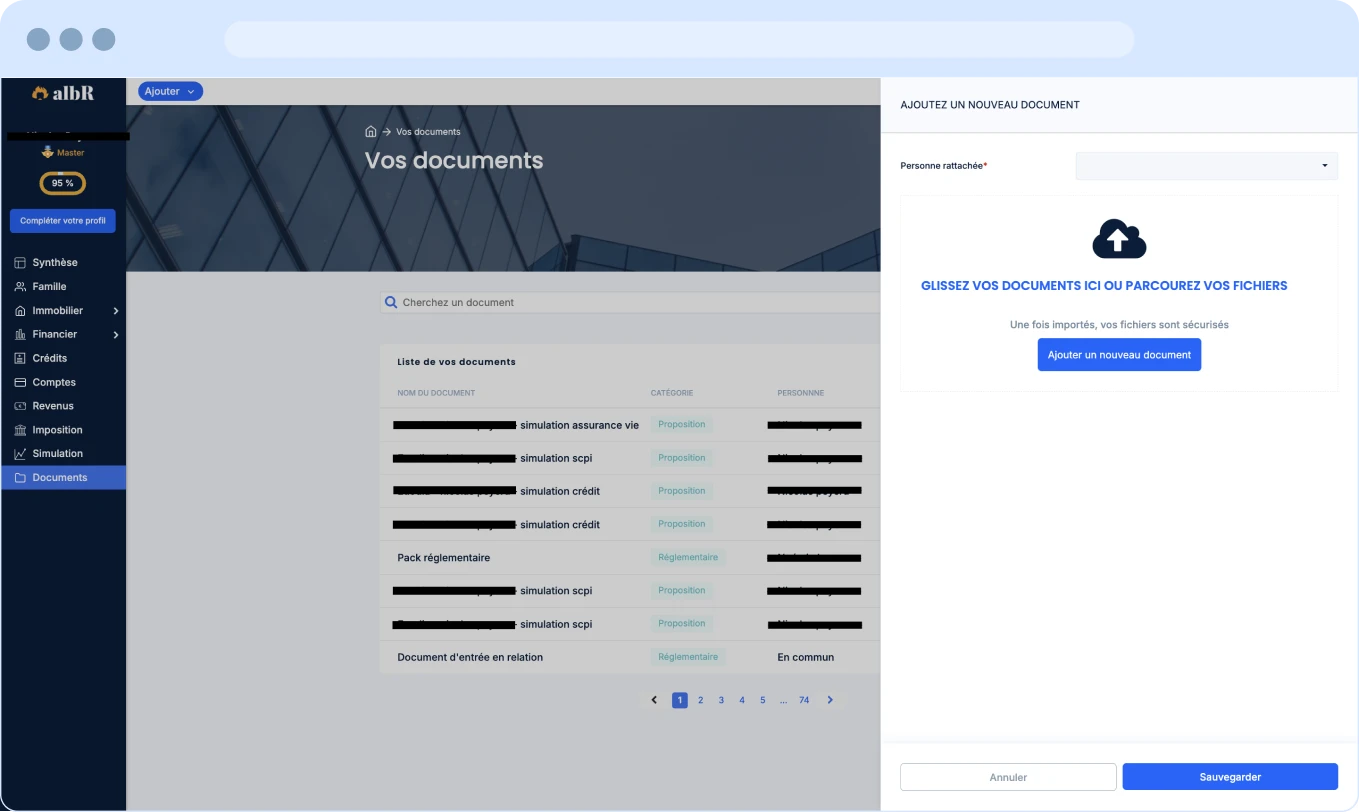Click the home icon in breadcrumb
Screen dimensions: 1360x812
click(x=371, y=132)
